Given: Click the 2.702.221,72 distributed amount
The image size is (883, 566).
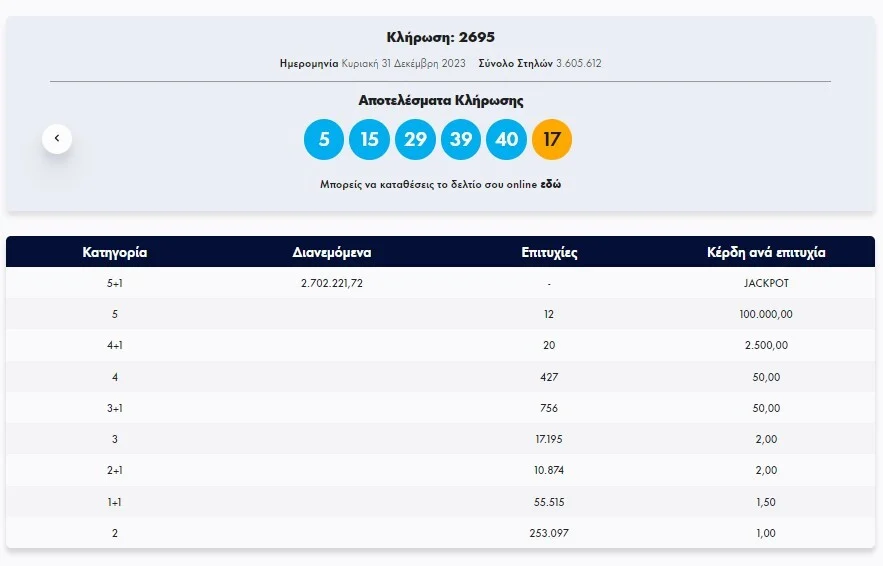Looking at the screenshot, I should coord(332,283).
